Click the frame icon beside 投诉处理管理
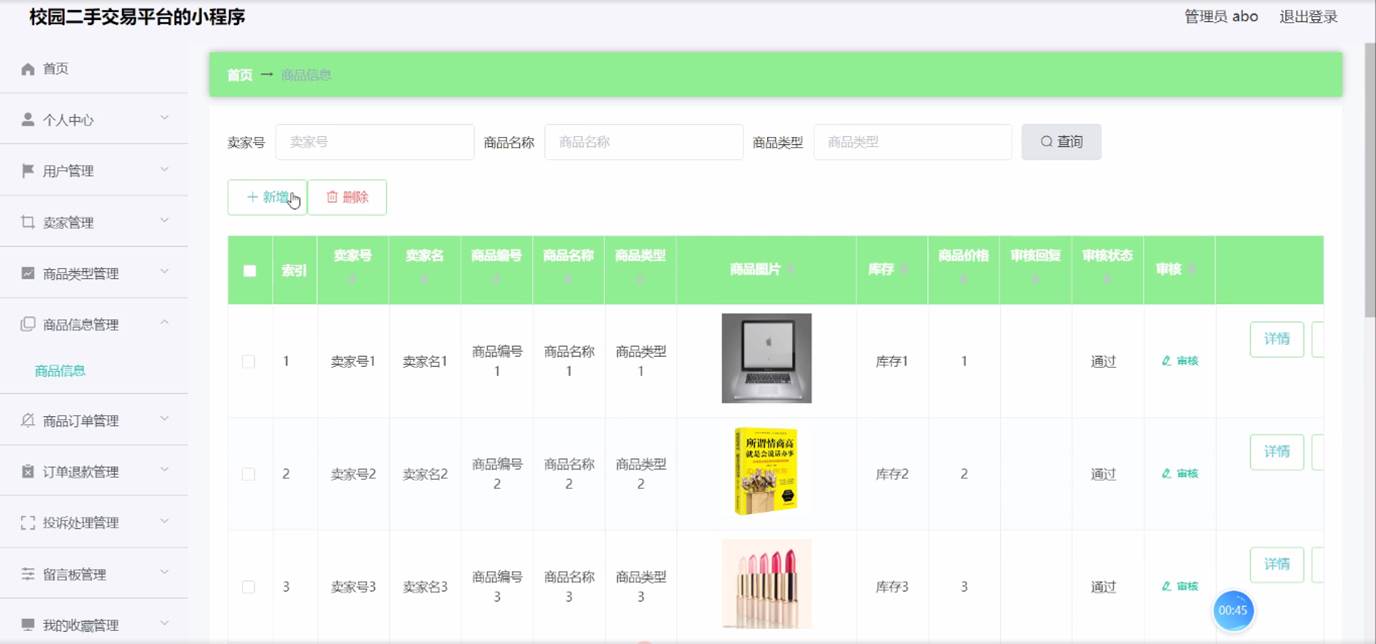The image size is (1376, 644). (28, 522)
